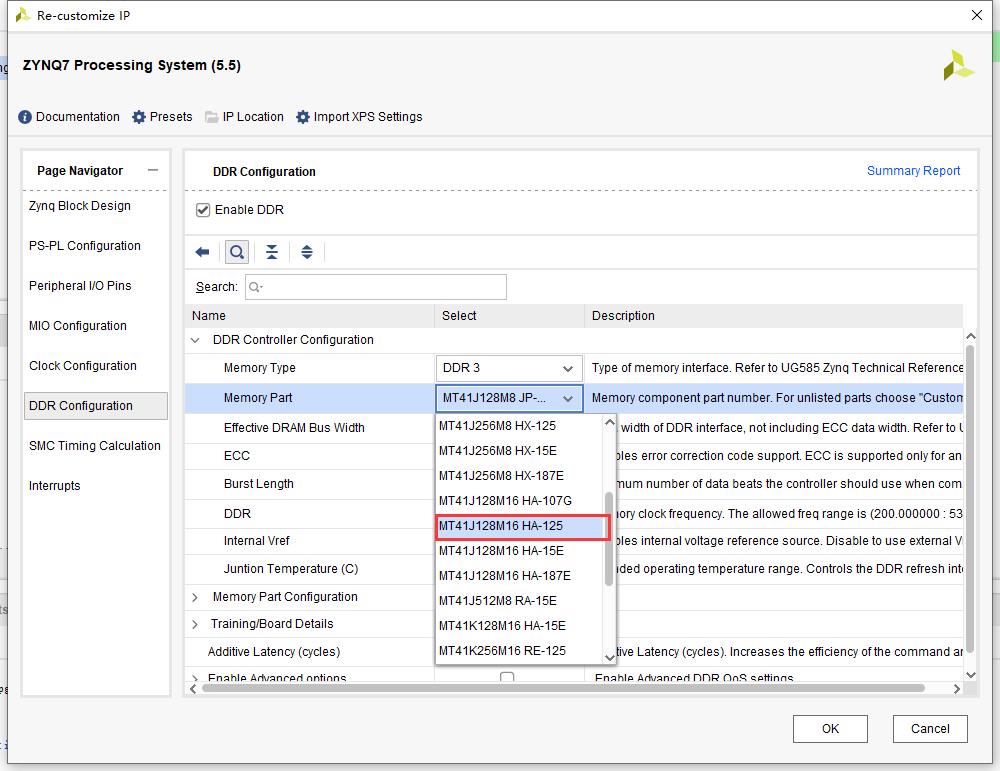Select MT41J128M16 HA-107G from list
1000x771 pixels.
[520, 501]
